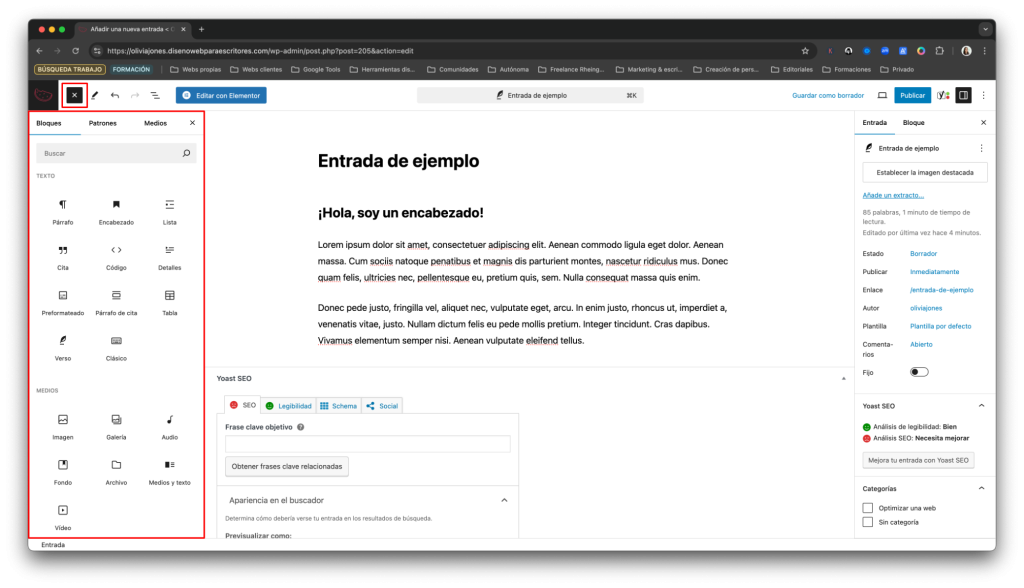This screenshot has height=588, width=1024.
Task: Collapse Apariencia en el buscador section
Action: click(x=504, y=500)
